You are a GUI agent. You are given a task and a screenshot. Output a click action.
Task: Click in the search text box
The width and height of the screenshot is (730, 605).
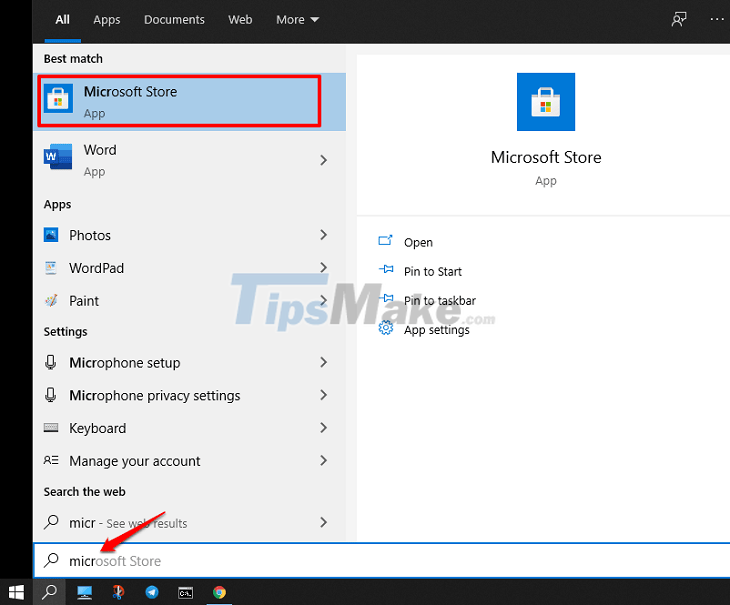click(382, 560)
